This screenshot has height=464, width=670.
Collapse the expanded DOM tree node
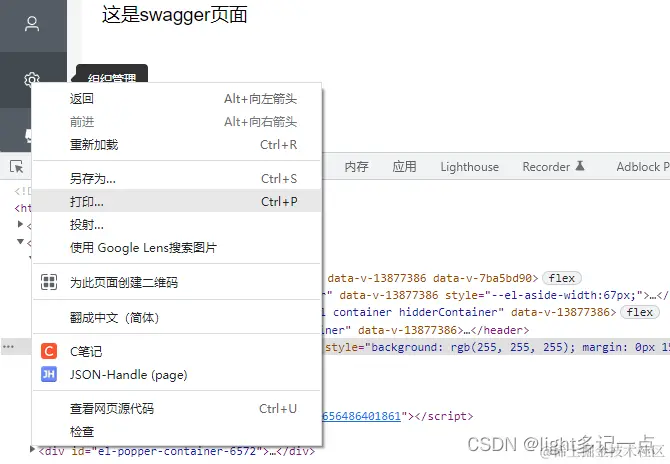(20, 241)
